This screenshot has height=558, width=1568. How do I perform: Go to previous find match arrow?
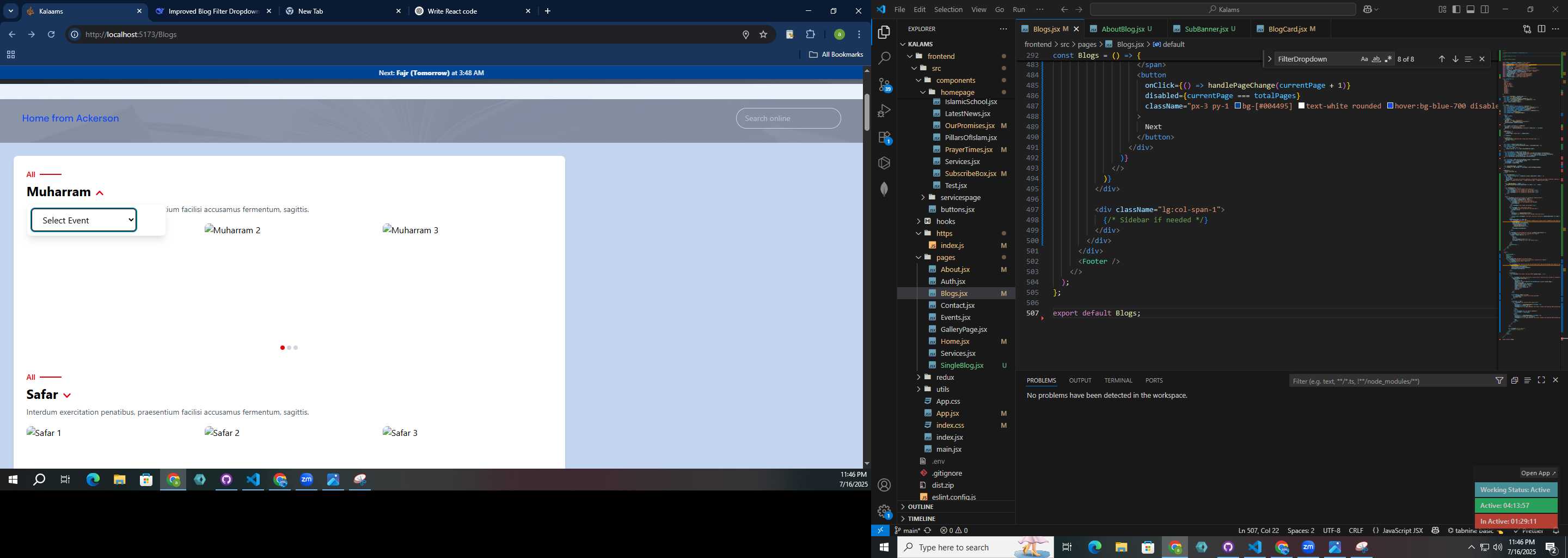coord(1441,59)
